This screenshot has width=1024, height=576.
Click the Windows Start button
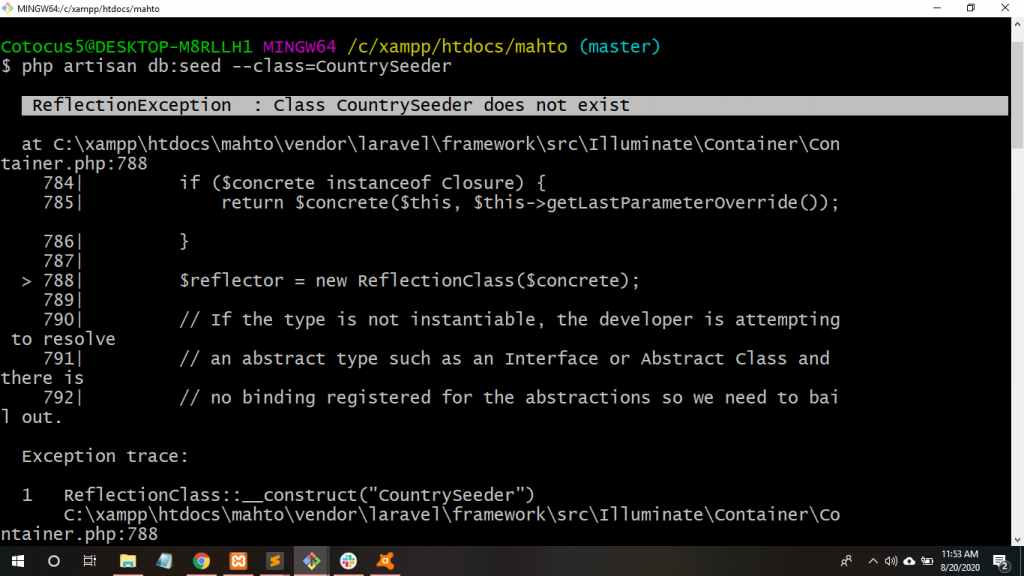point(18,561)
